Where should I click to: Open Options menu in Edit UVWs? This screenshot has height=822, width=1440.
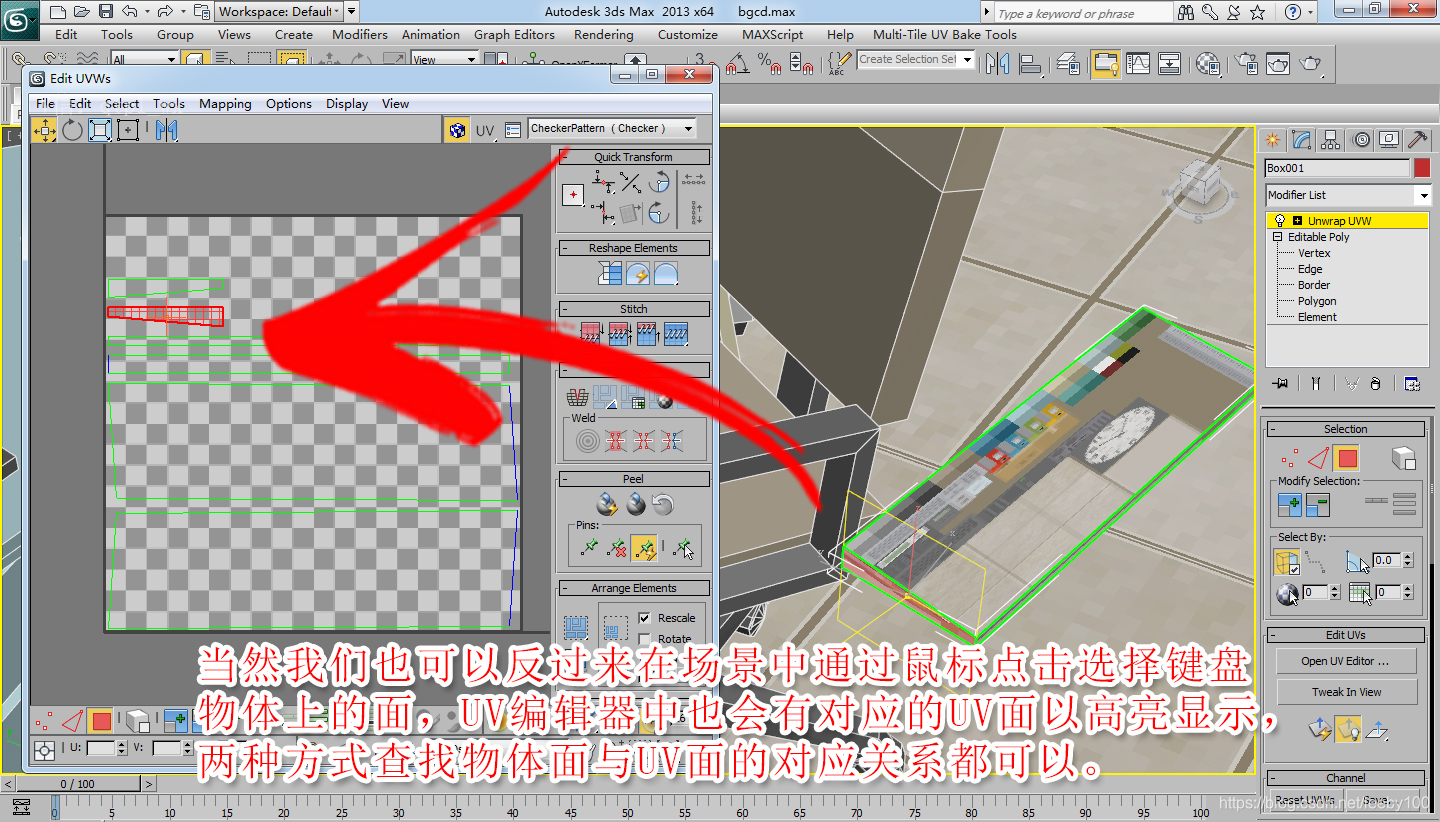click(x=289, y=104)
